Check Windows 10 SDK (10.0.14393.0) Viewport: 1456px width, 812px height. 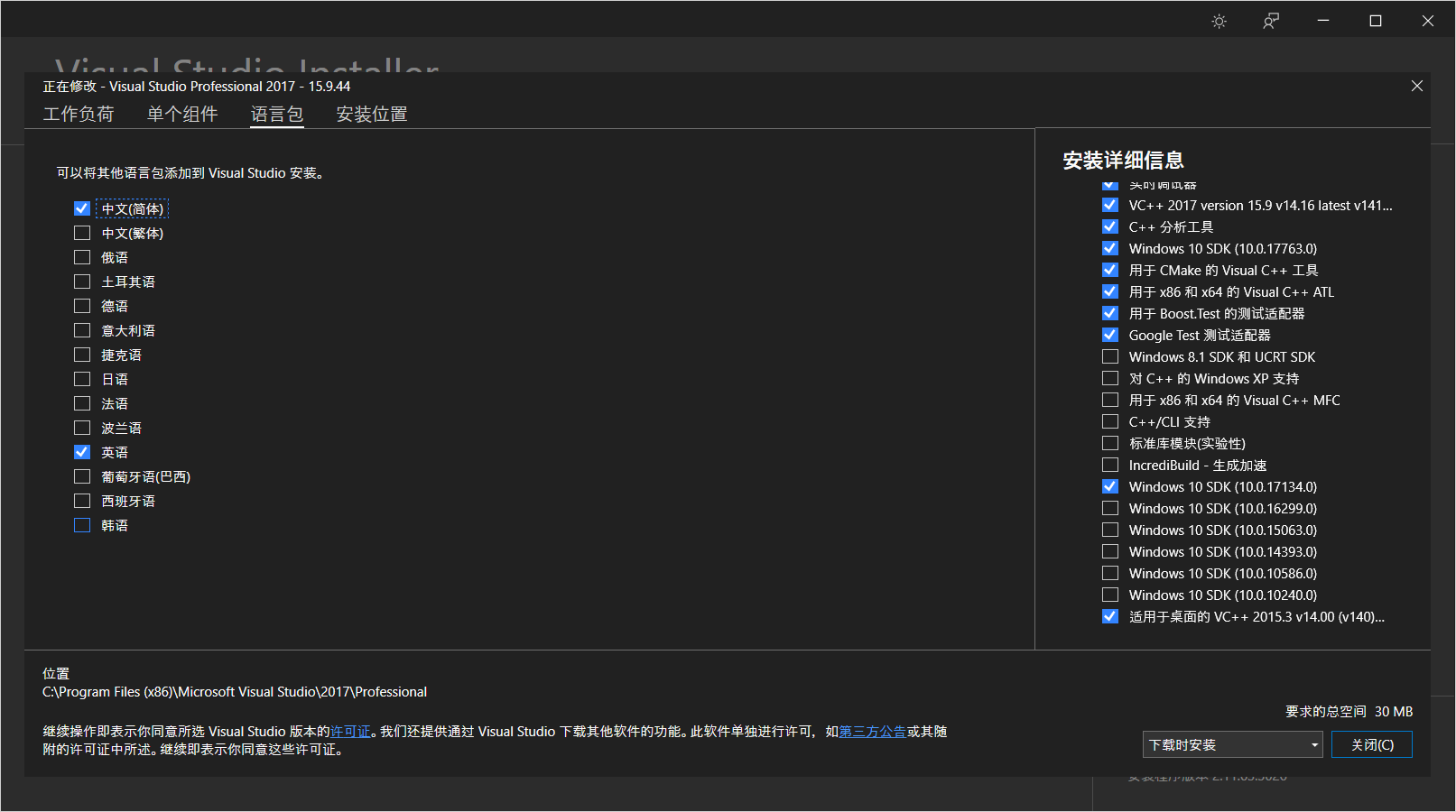(x=1110, y=551)
